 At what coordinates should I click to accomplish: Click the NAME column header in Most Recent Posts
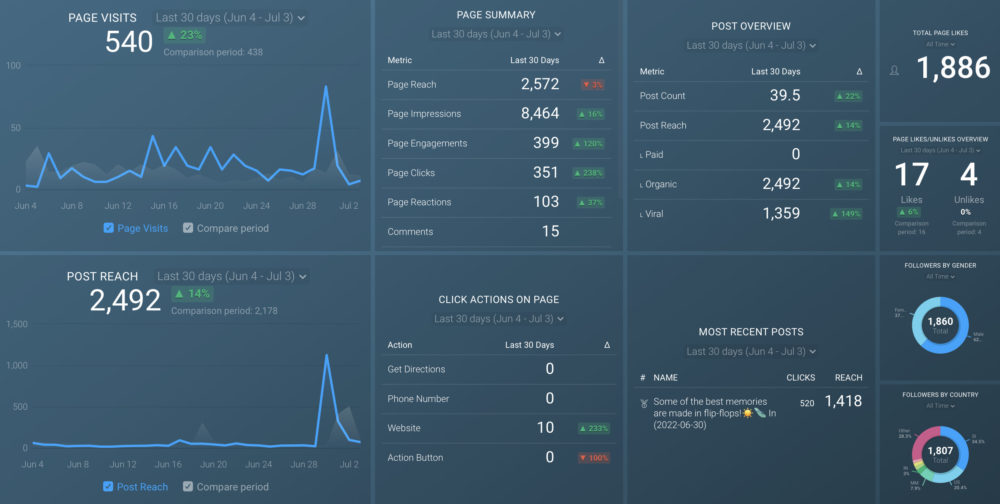coord(665,378)
